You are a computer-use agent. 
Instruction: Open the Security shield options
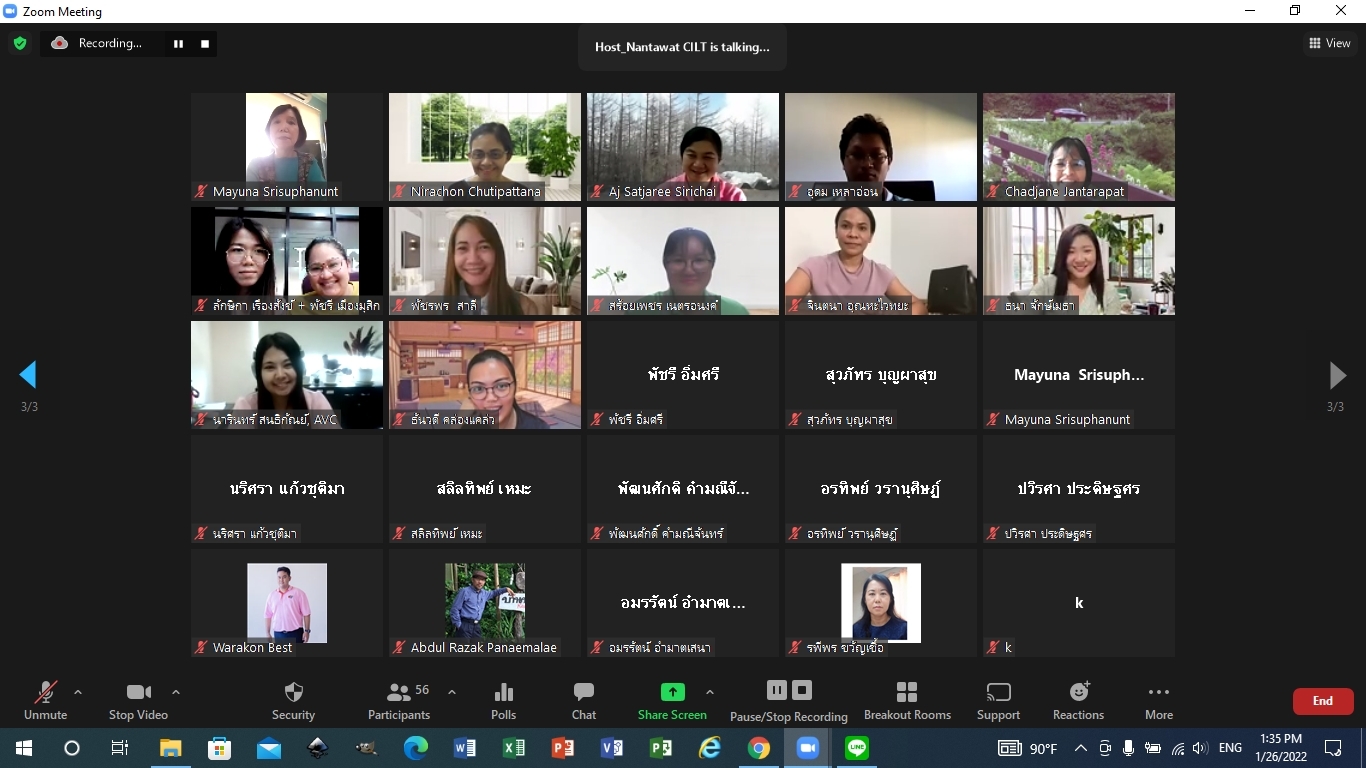coord(293,700)
